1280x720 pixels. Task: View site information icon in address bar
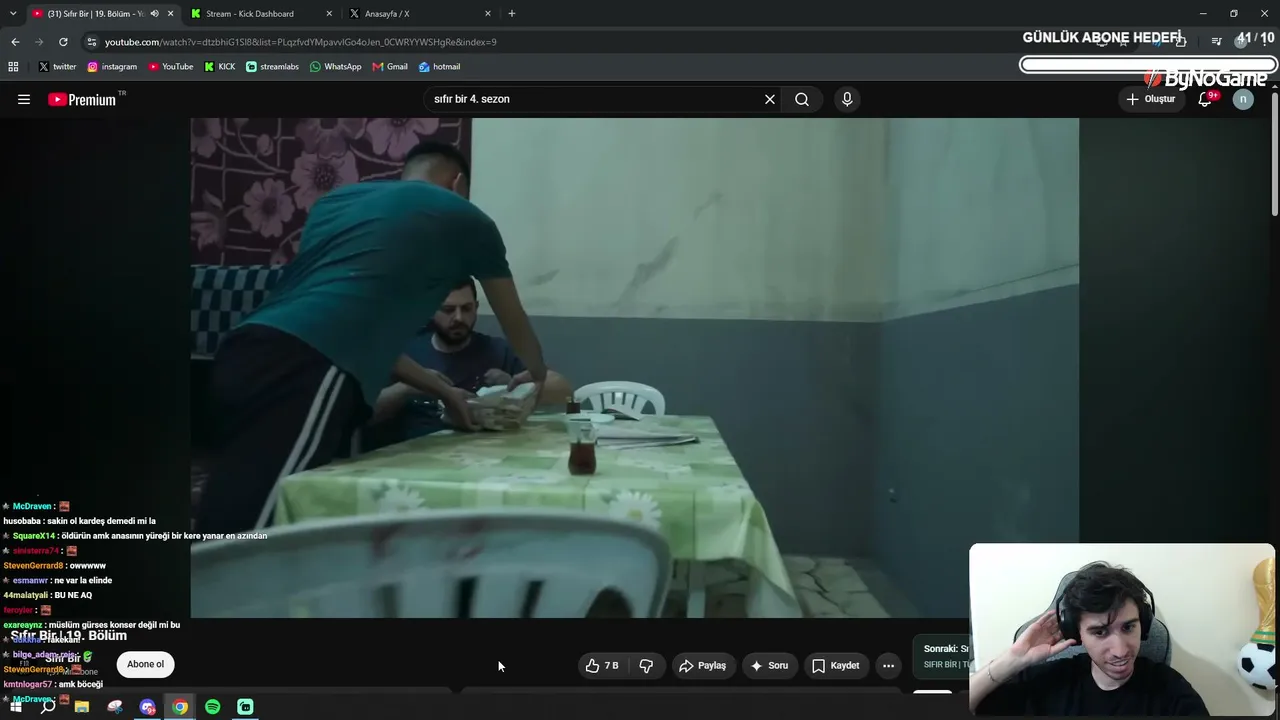[x=92, y=42]
